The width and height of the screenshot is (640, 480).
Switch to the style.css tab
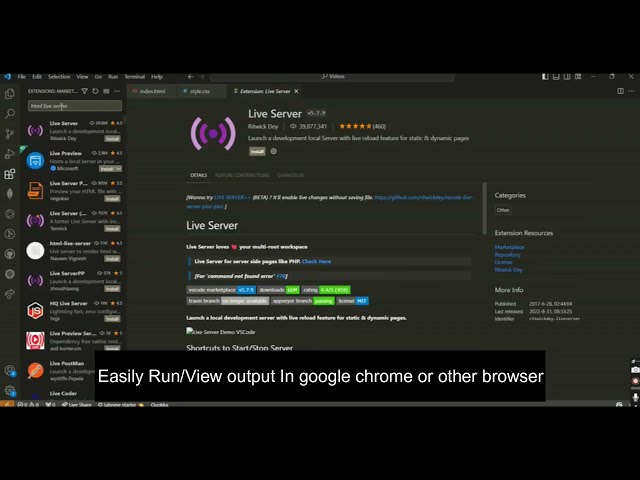click(x=200, y=91)
